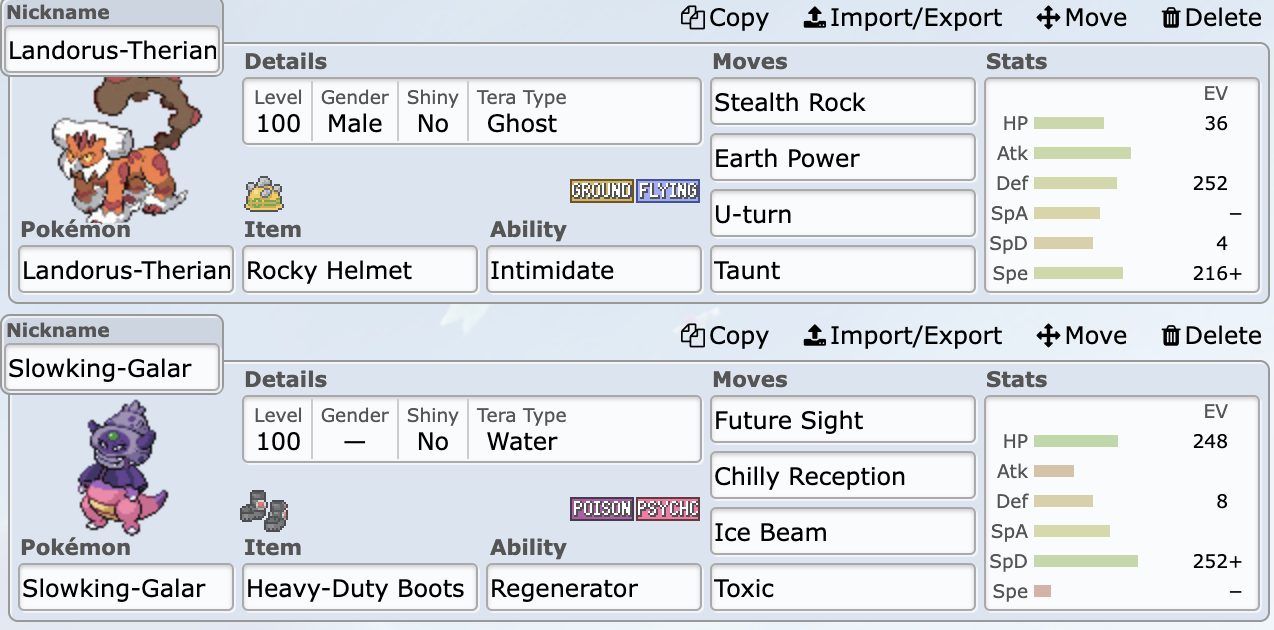This screenshot has width=1274, height=630.
Task: Click Slowking-Galar SpD EV value 252+
Action: click(1217, 561)
